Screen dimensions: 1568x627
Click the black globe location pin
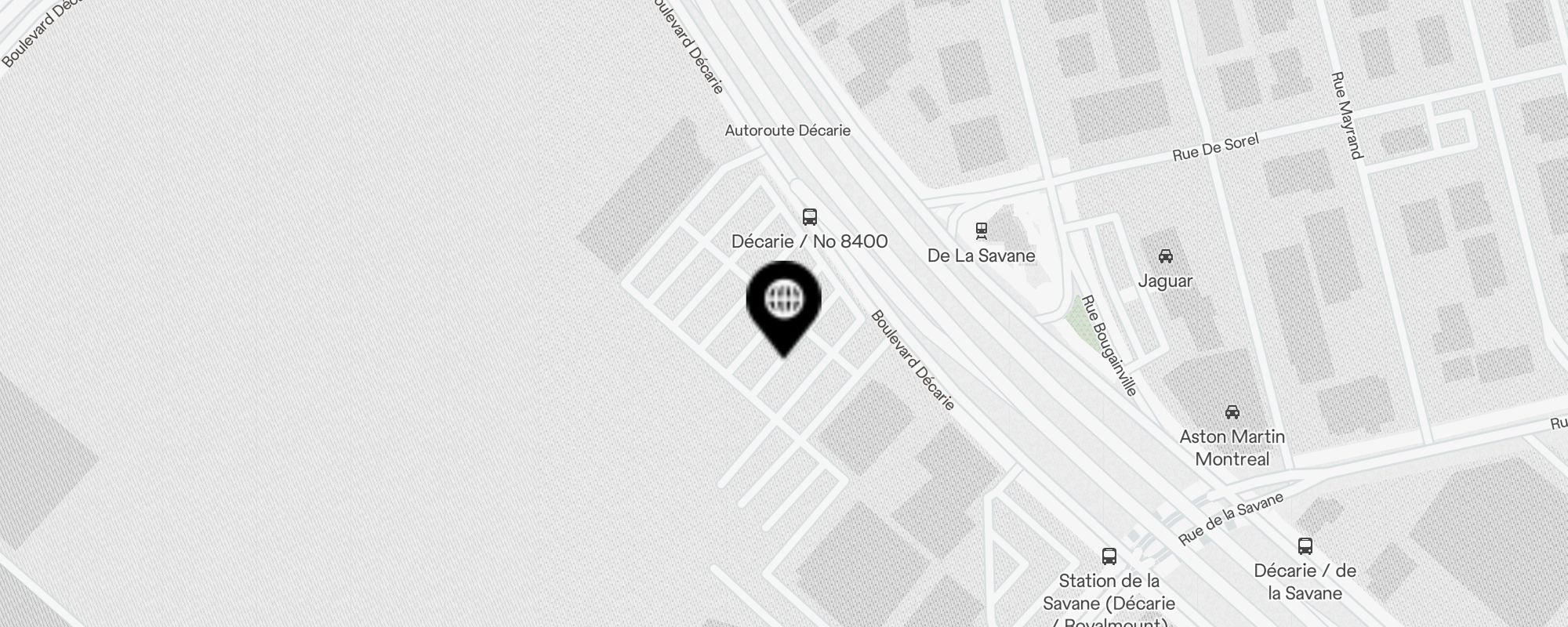point(784,307)
